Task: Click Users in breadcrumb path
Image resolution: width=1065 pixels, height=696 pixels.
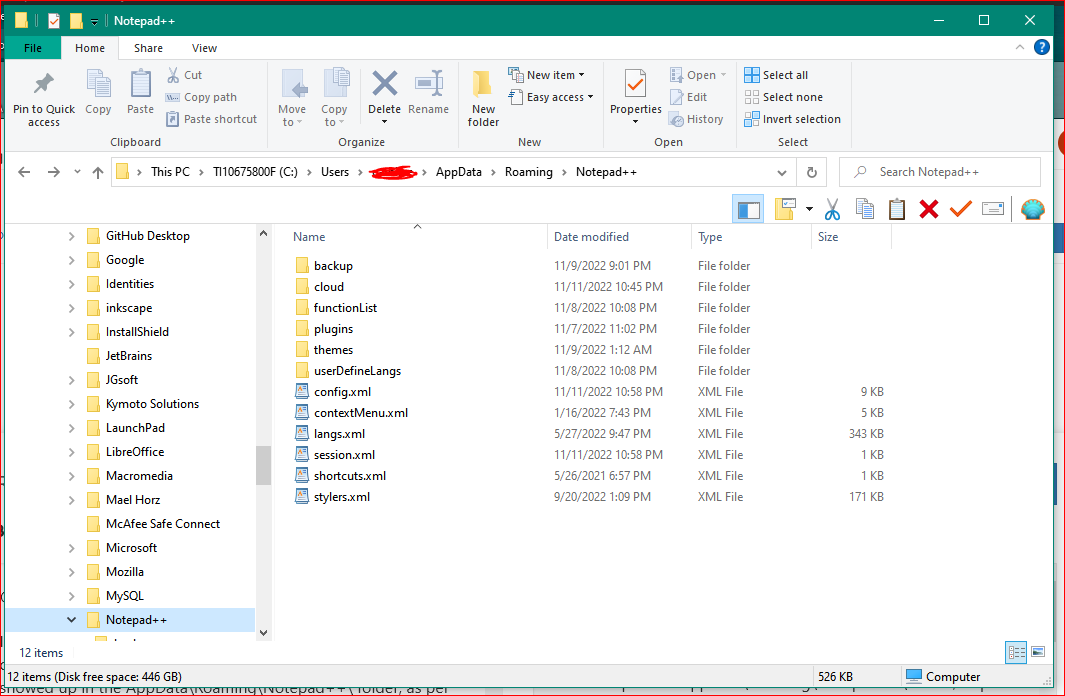Action: point(335,172)
